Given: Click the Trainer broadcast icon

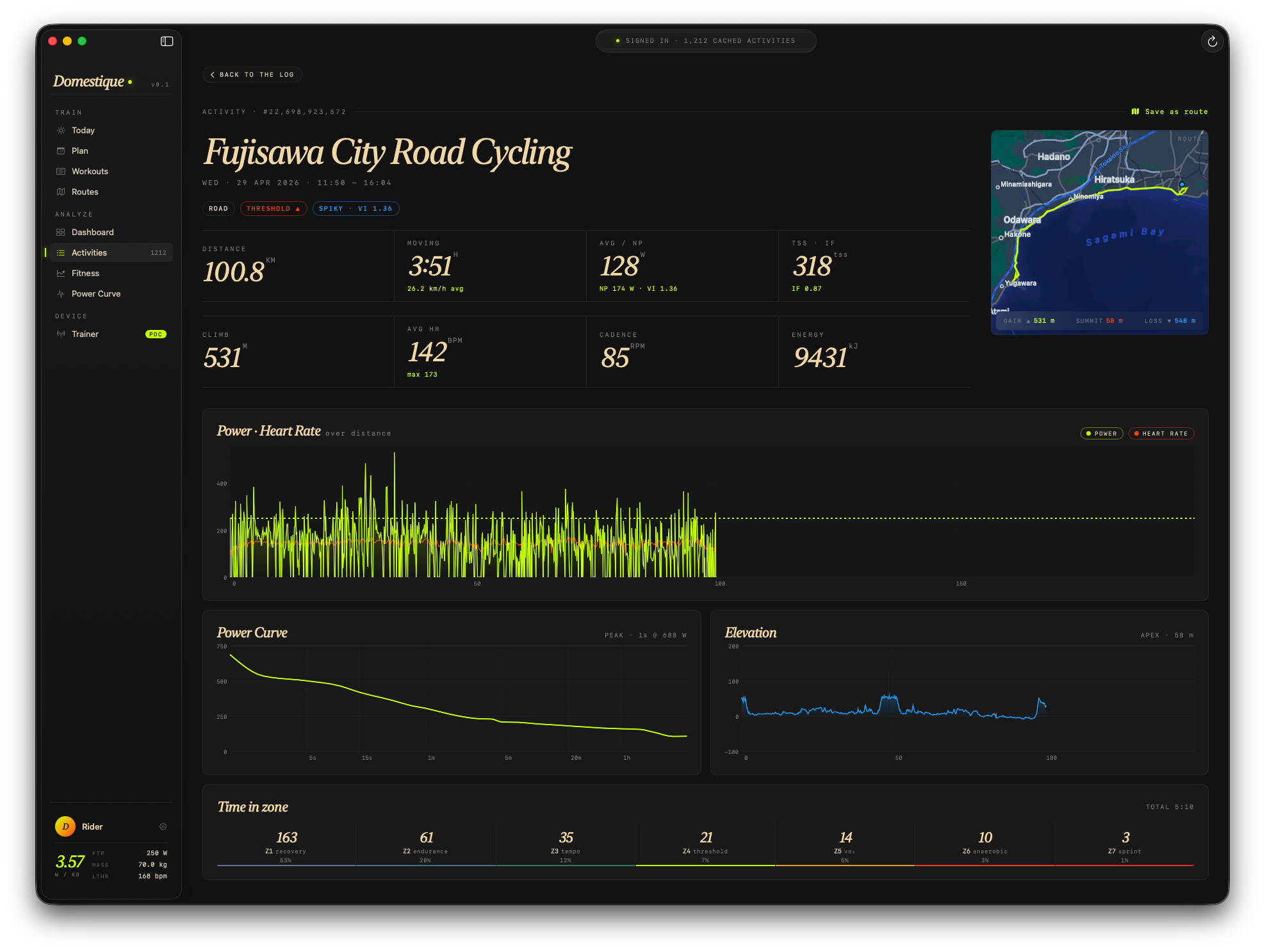Looking at the screenshot, I should 61,334.
